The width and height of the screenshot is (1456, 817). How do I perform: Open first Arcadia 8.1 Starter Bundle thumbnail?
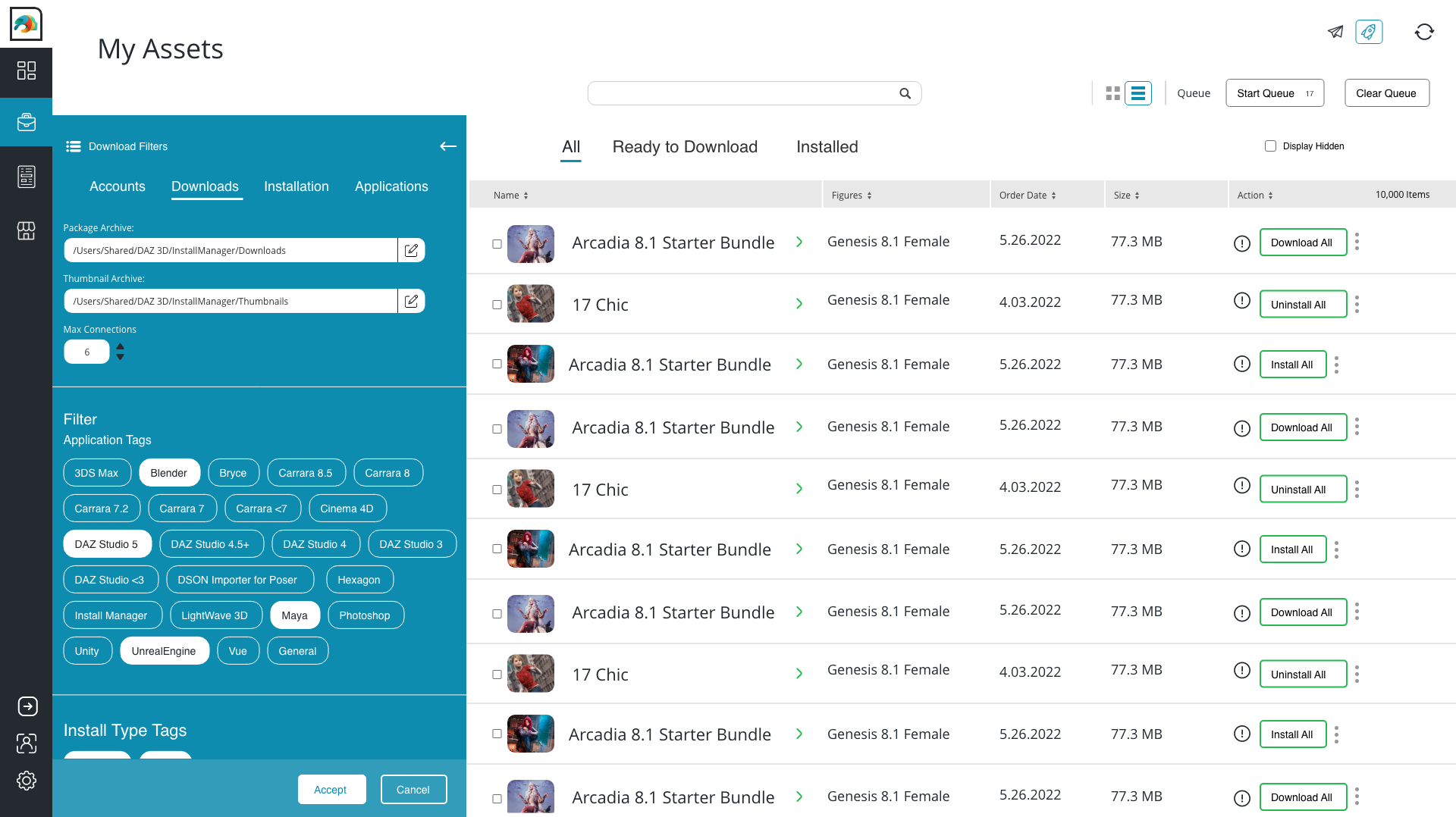(530, 244)
